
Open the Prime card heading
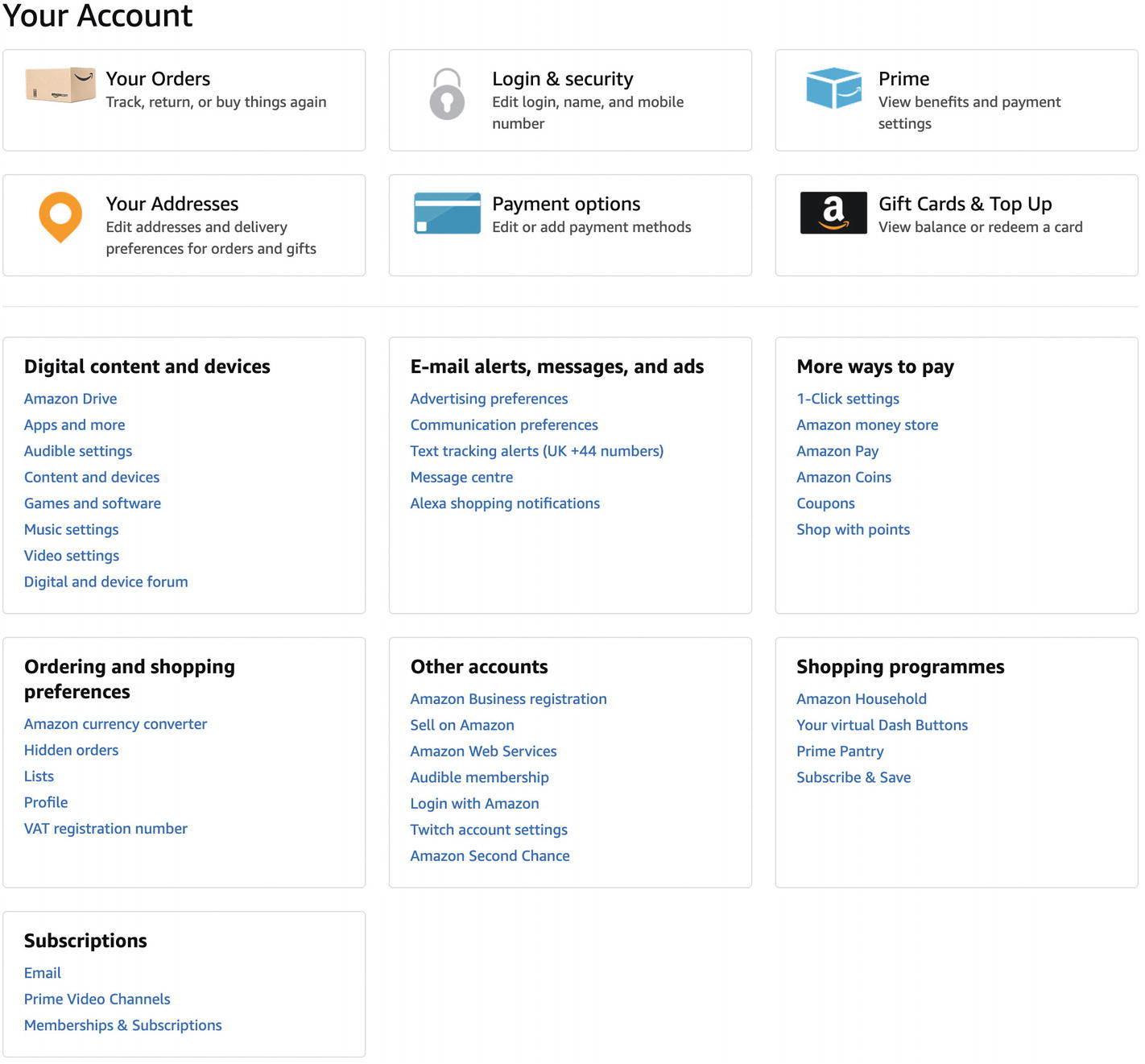[903, 79]
